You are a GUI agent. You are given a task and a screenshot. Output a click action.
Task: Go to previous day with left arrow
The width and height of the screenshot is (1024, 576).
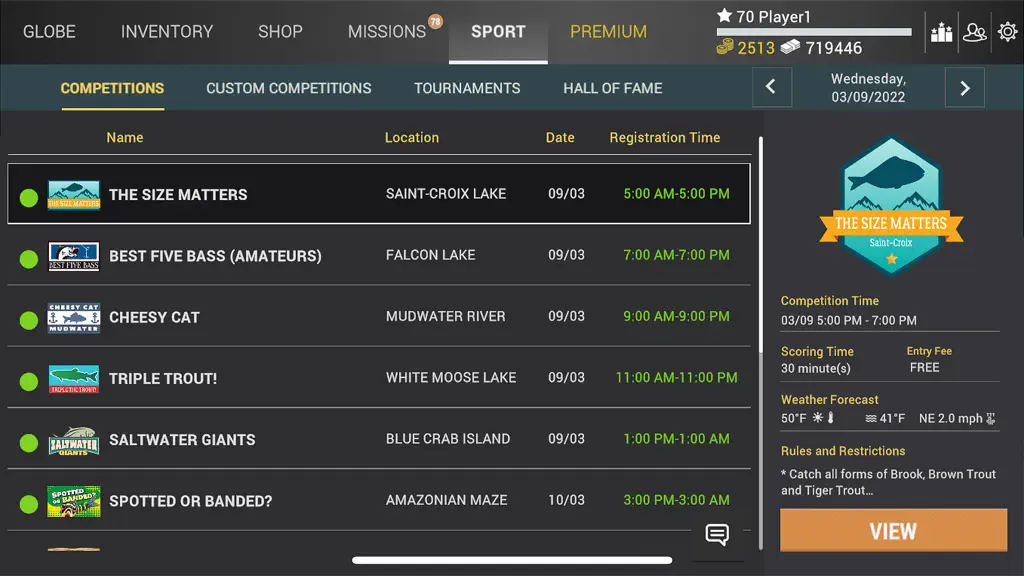[772, 88]
